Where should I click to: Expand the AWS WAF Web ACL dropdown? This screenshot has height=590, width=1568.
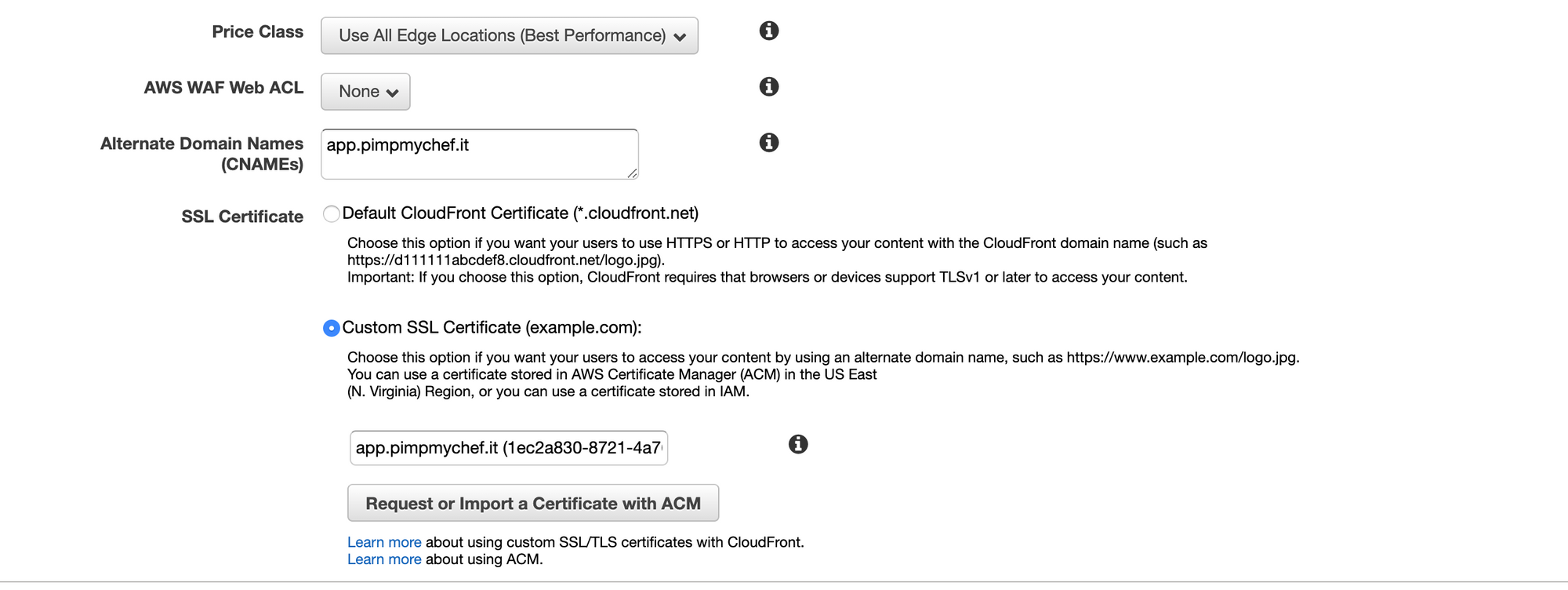(365, 92)
